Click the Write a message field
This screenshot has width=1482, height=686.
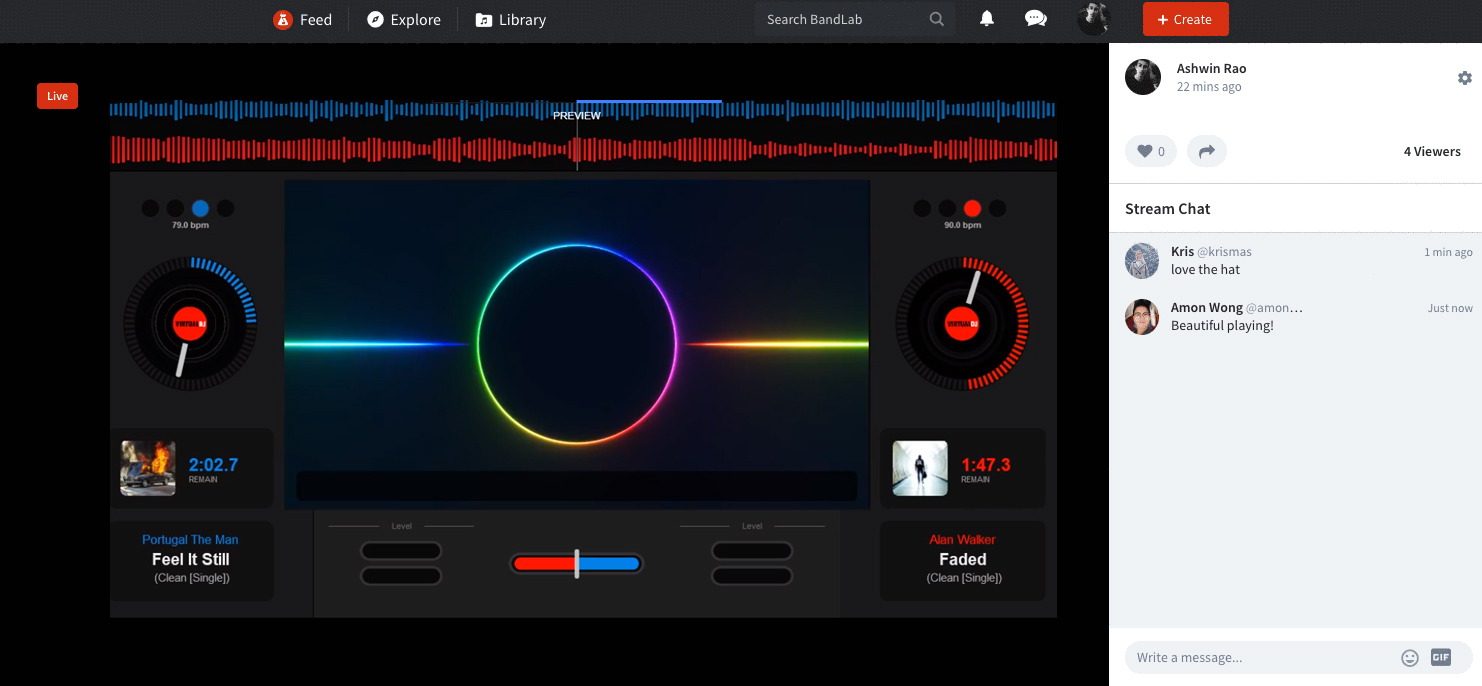click(1260, 658)
